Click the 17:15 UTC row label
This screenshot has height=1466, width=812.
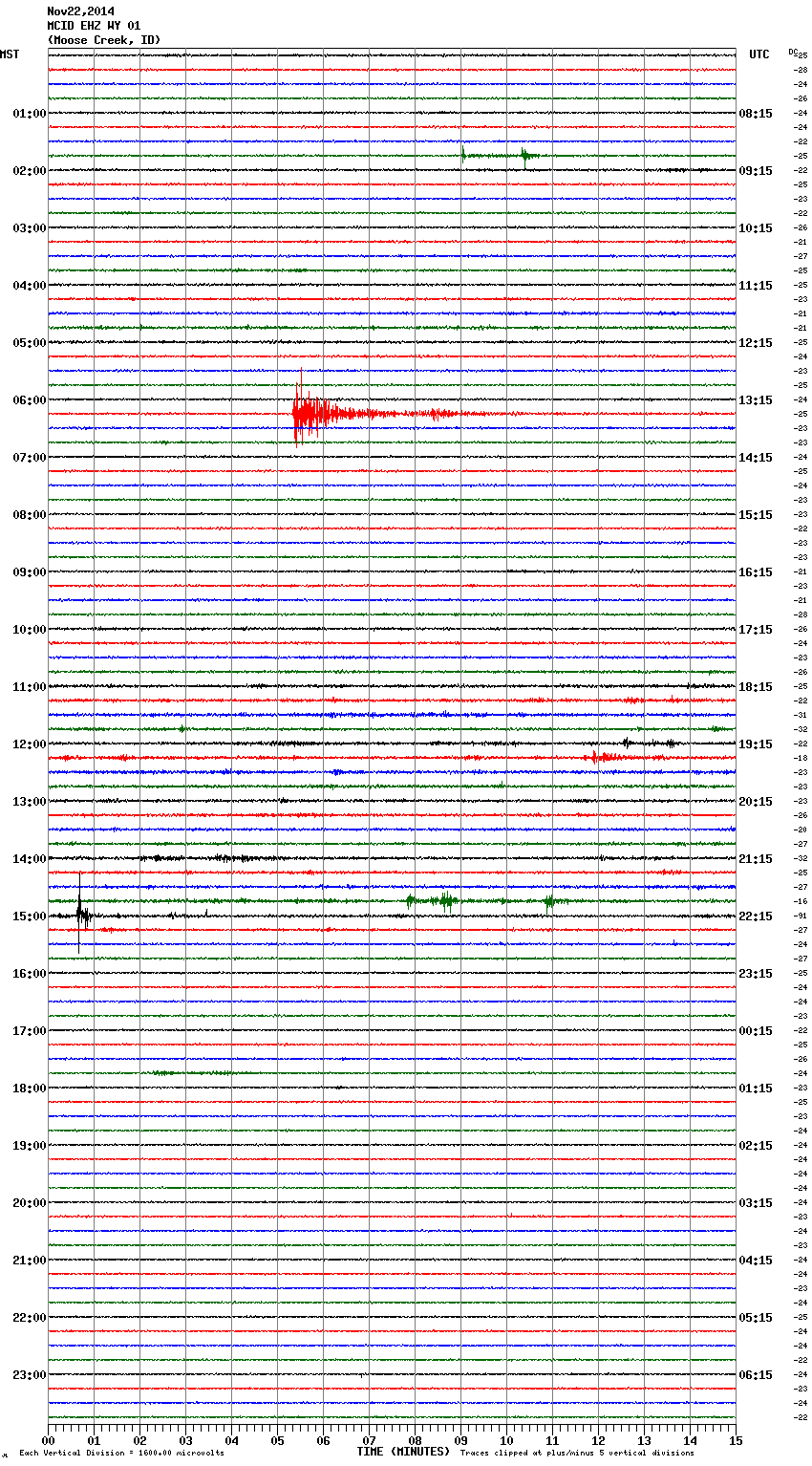pos(756,630)
